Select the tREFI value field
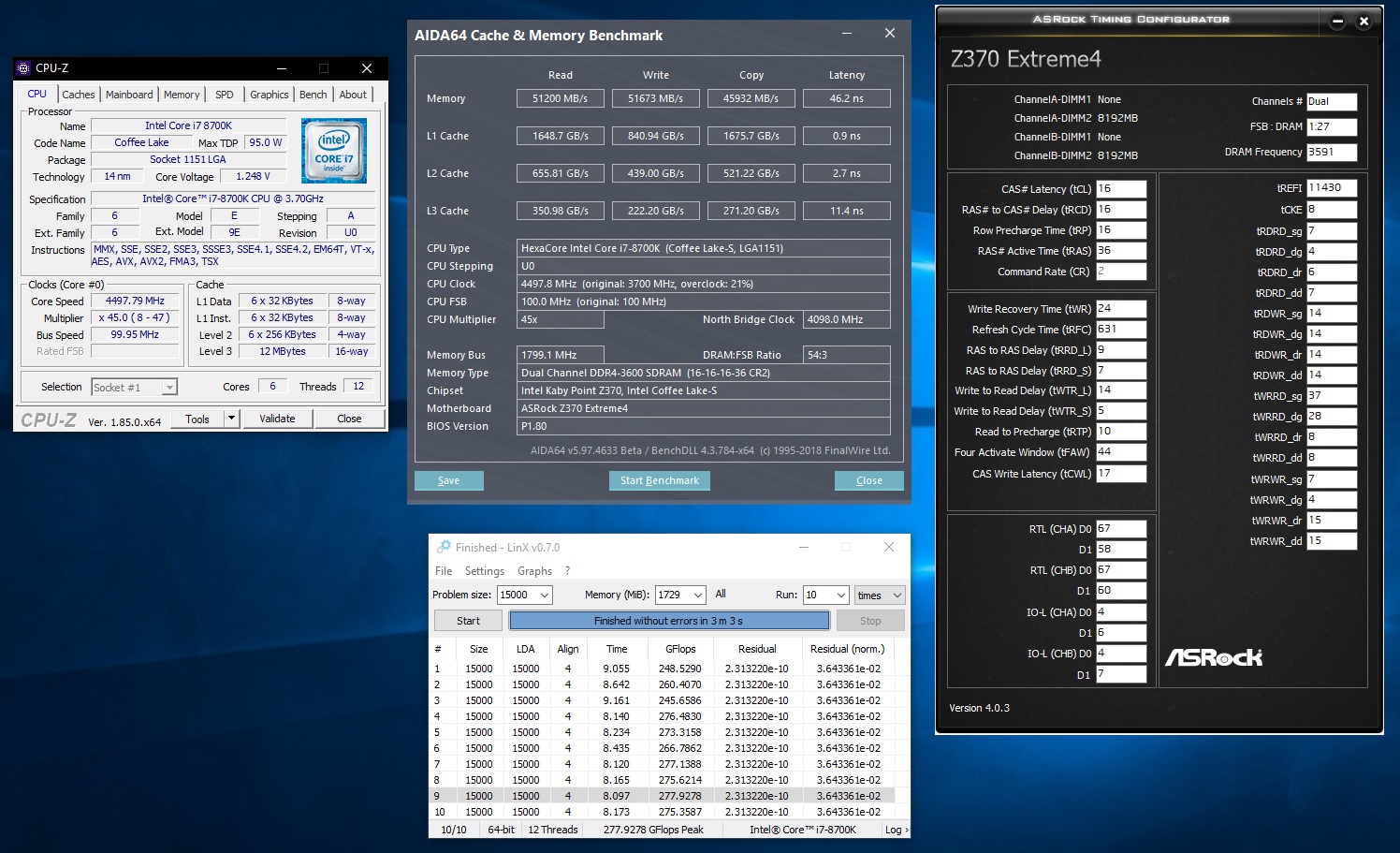Image resolution: width=1400 pixels, height=853 pixels. [1332, 188]
